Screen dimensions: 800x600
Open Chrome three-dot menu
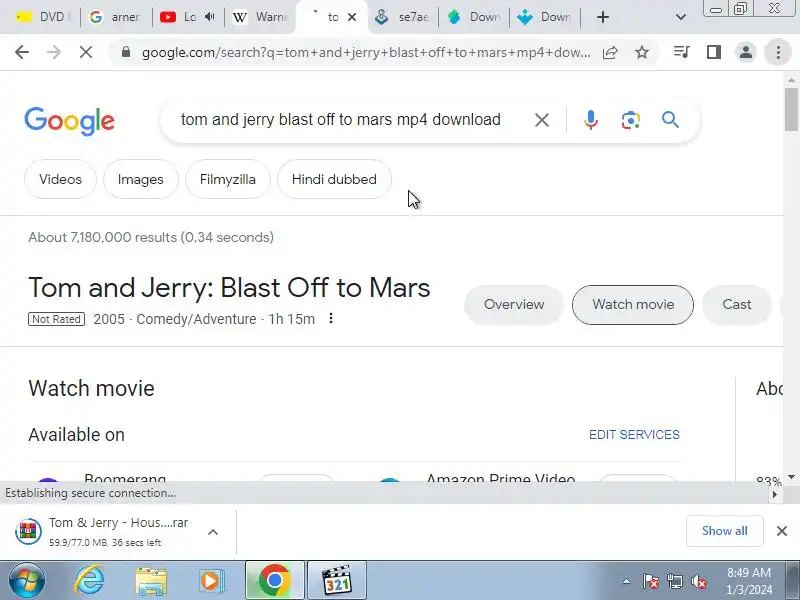tap(778, 52)
